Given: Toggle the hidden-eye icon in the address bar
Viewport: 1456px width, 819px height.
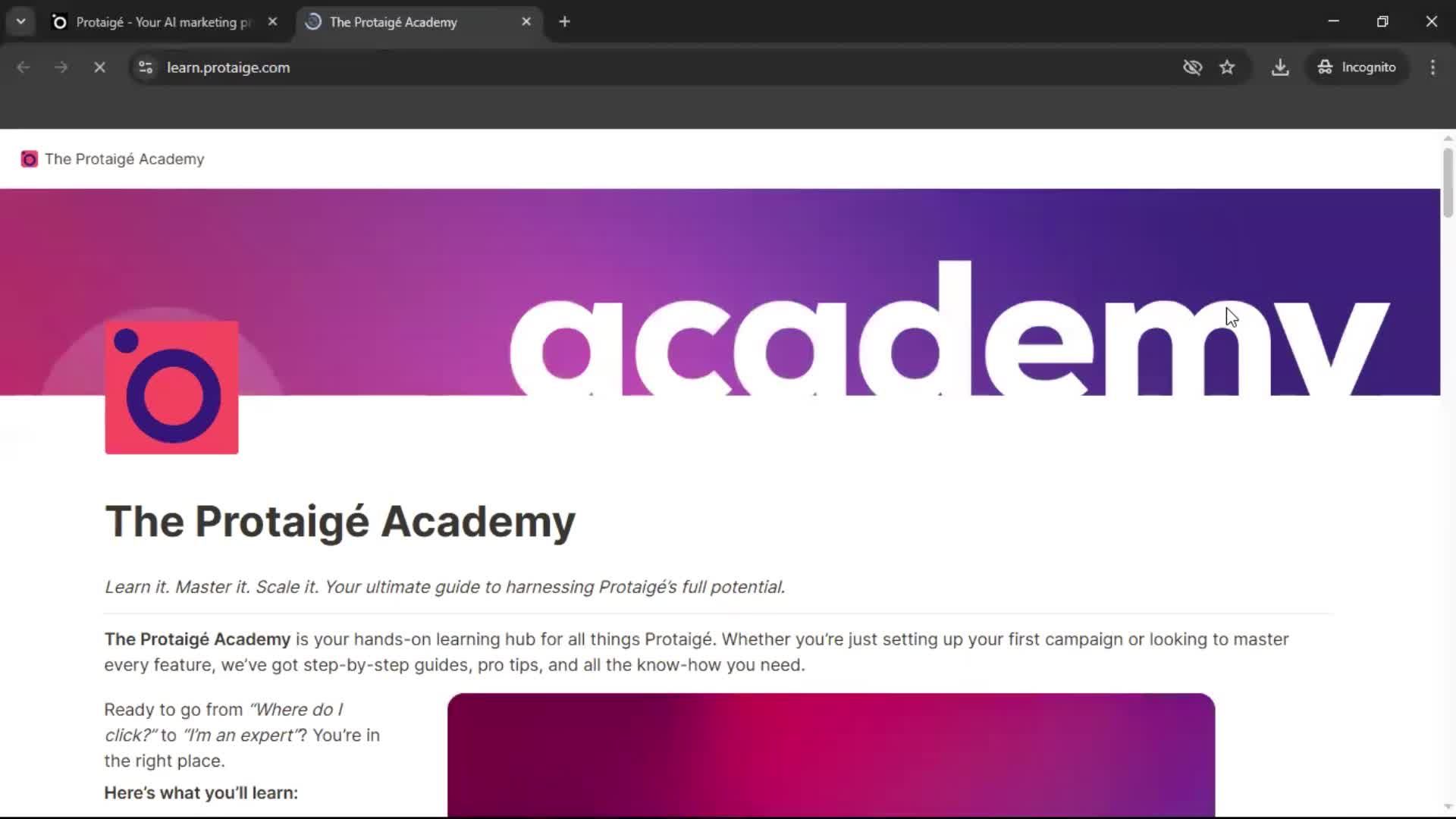Looking at the screenshot, I should (1192, 67).
